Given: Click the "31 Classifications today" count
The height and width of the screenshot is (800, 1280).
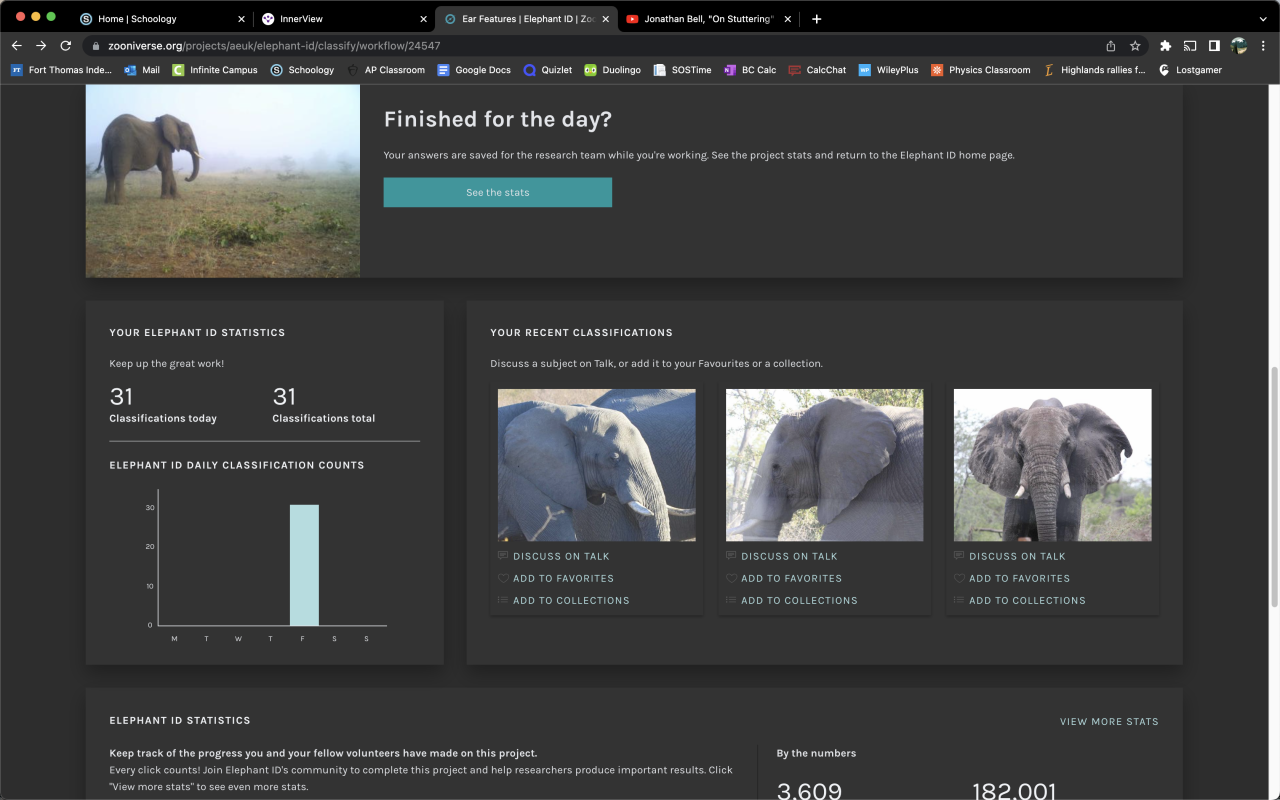Looking at the screenshot, I should [163, 405].
